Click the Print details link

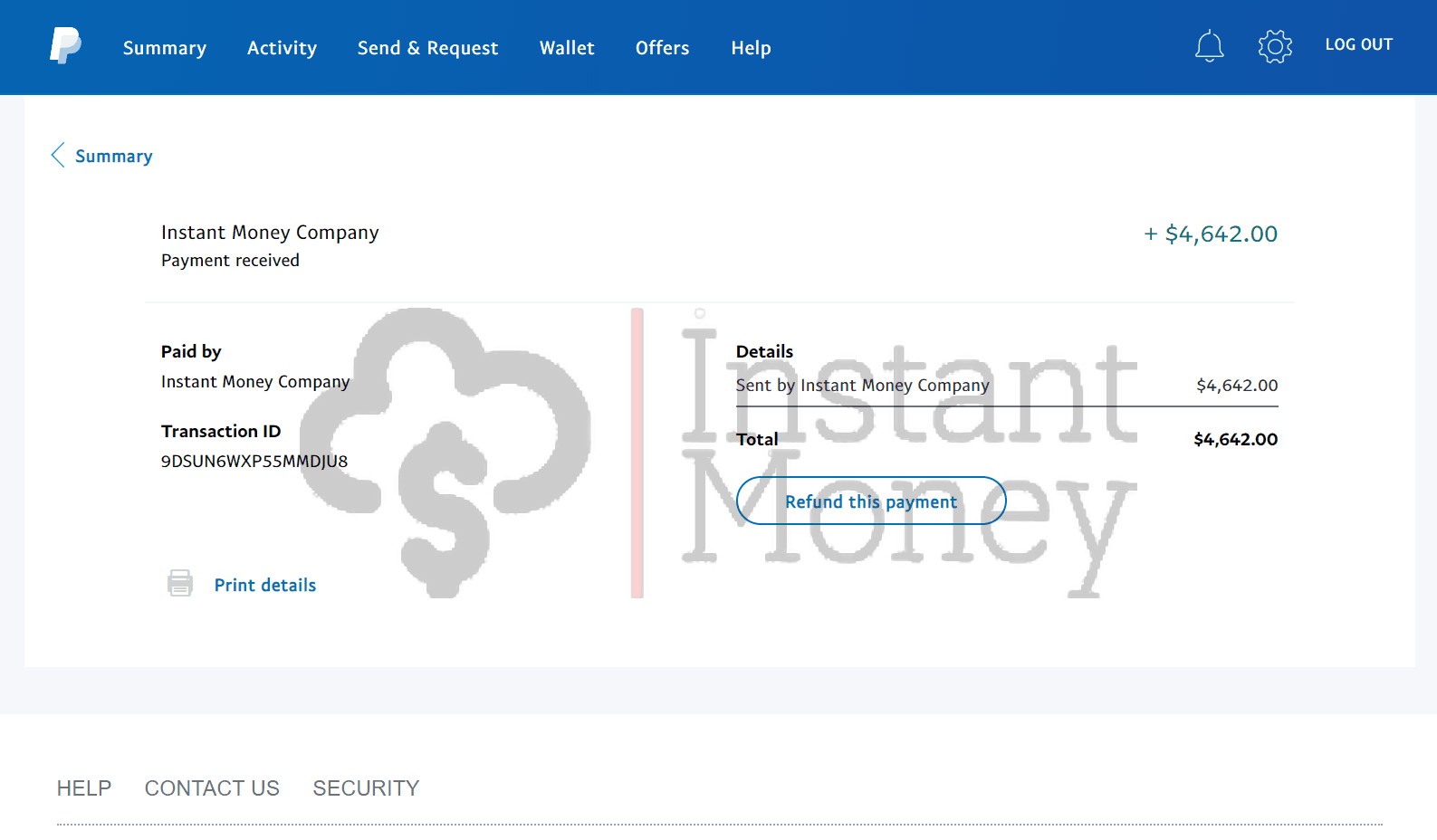[265, 585]
